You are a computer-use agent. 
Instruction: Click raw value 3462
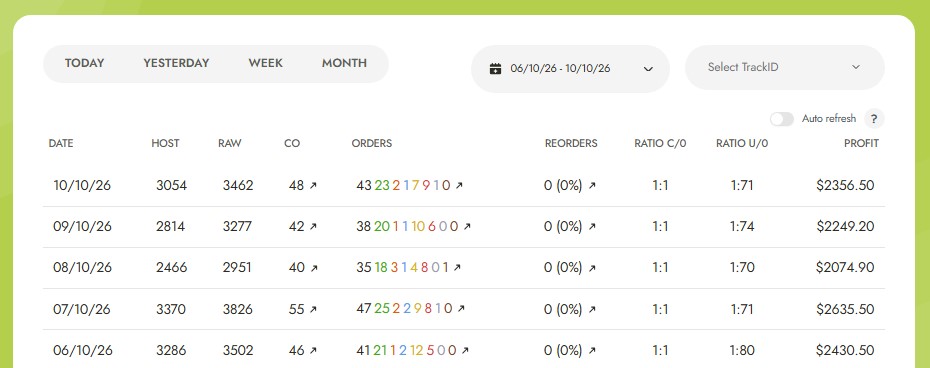(x=238, y=186)
